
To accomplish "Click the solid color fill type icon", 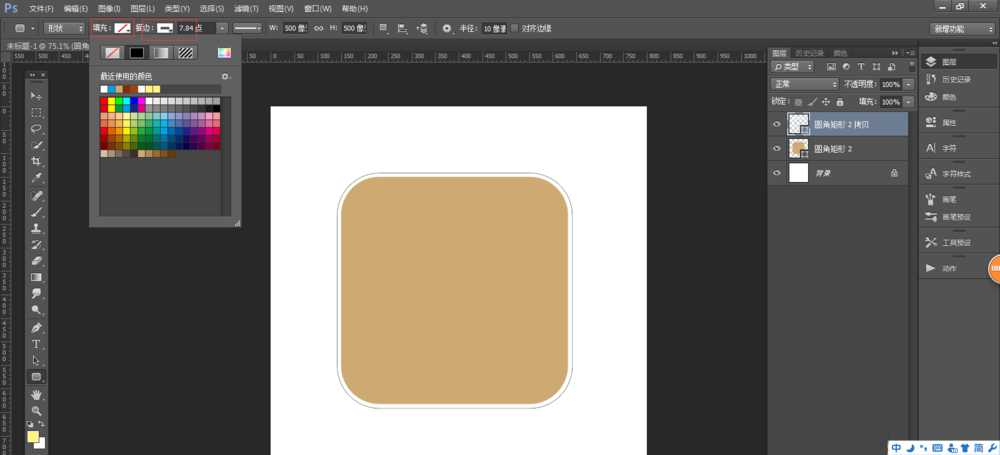I will [136, 52].
